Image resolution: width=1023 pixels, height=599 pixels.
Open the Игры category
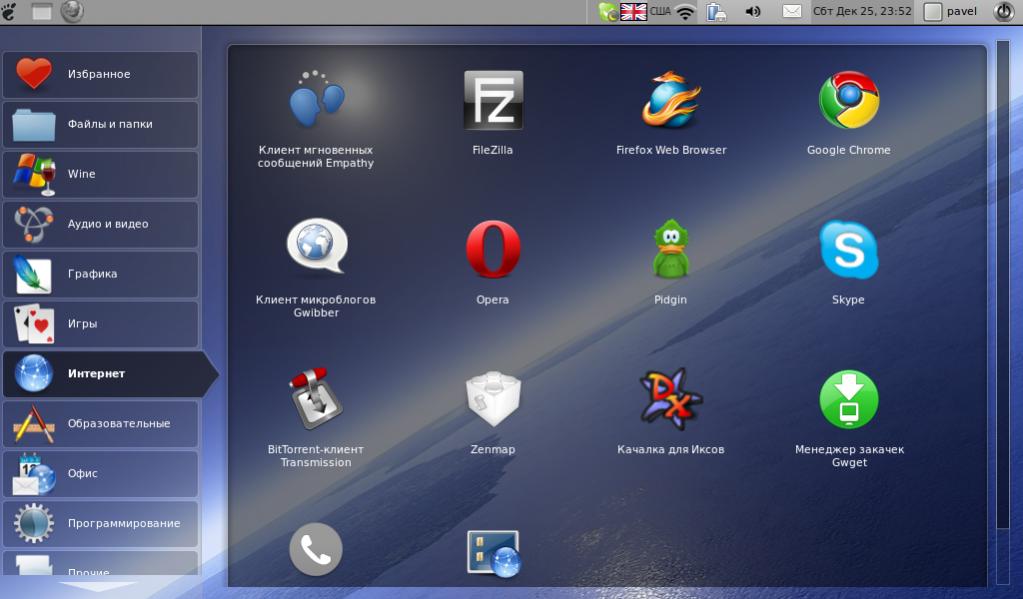click(x=100, y=324)
